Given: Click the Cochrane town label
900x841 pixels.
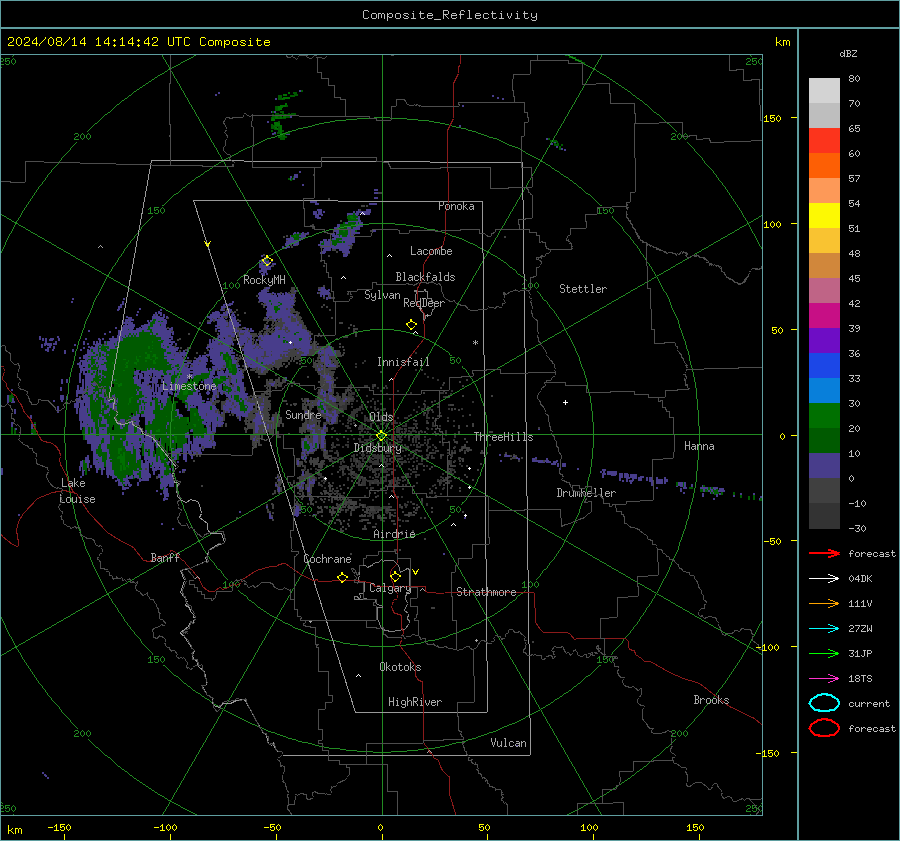Looking at the screenshot, I should 327,559.
